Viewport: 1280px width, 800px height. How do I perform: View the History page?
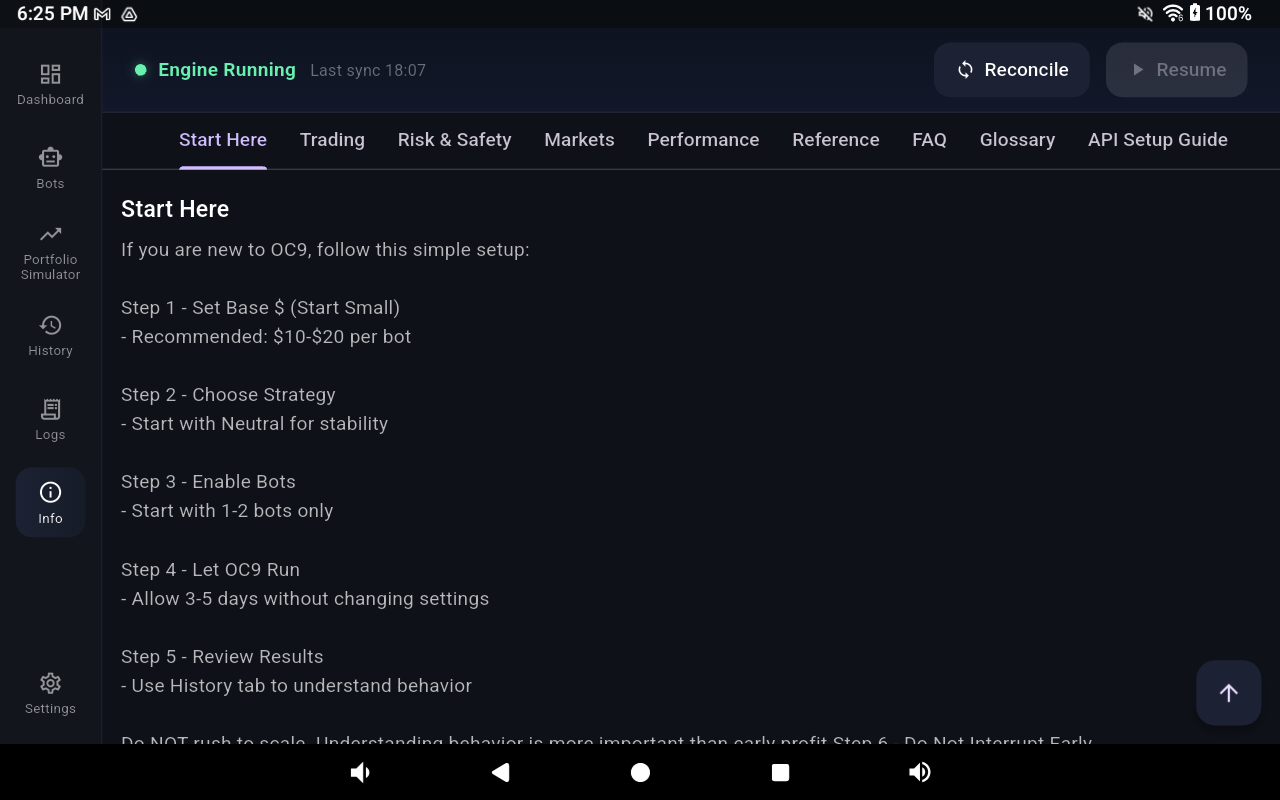50,336
